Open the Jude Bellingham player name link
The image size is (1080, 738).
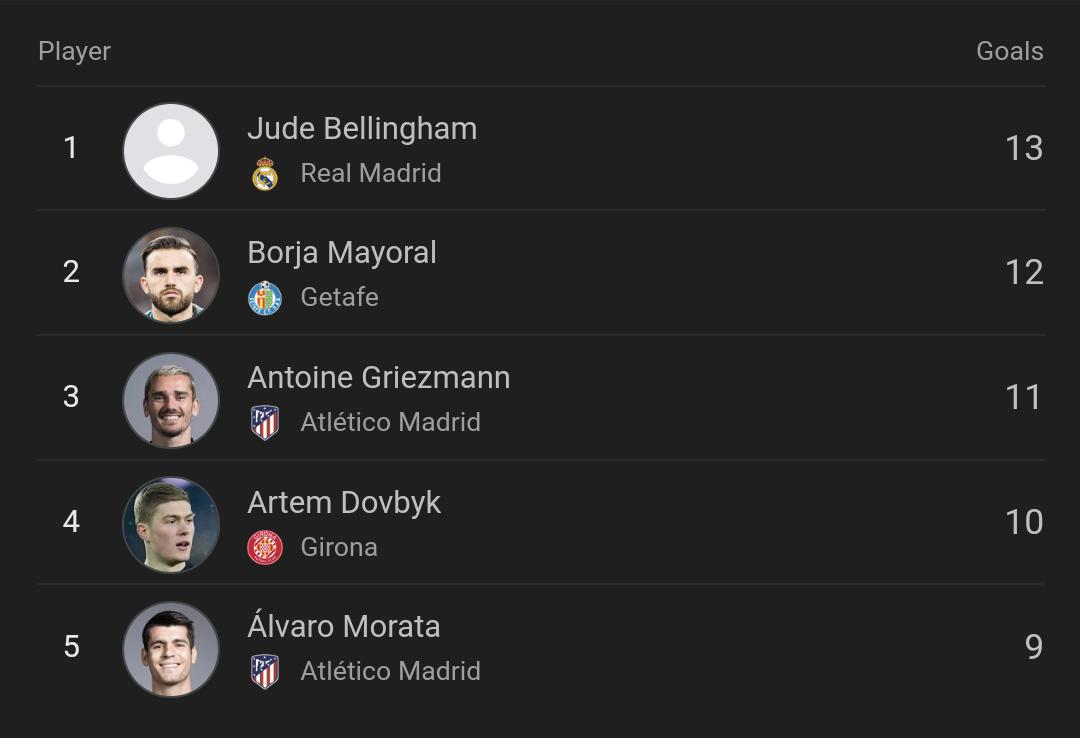(362, 129)
